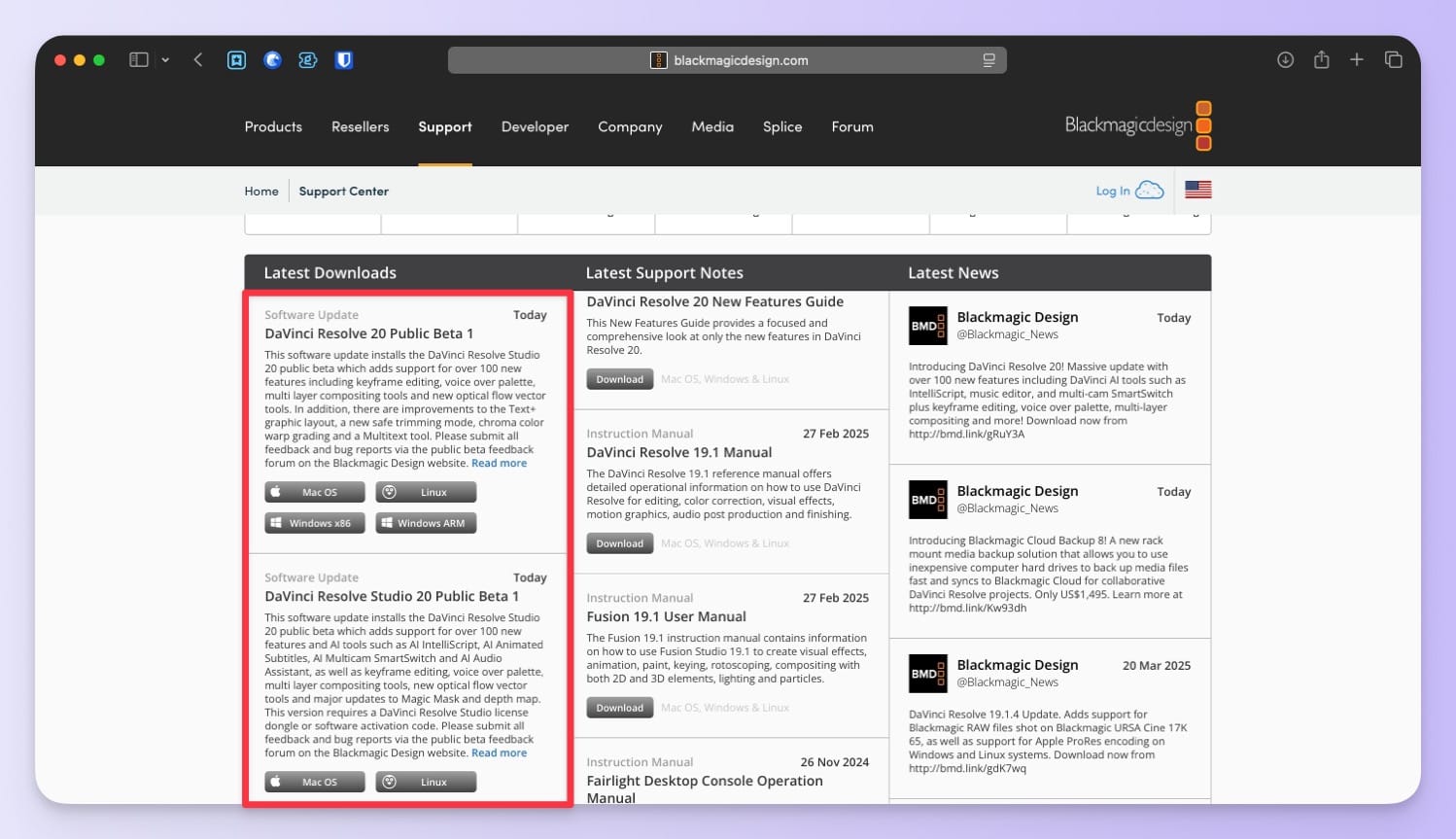The height and width of the screenshot is (839, 1456).
Task: Open the Forum nav link
Action: [852, 126]
